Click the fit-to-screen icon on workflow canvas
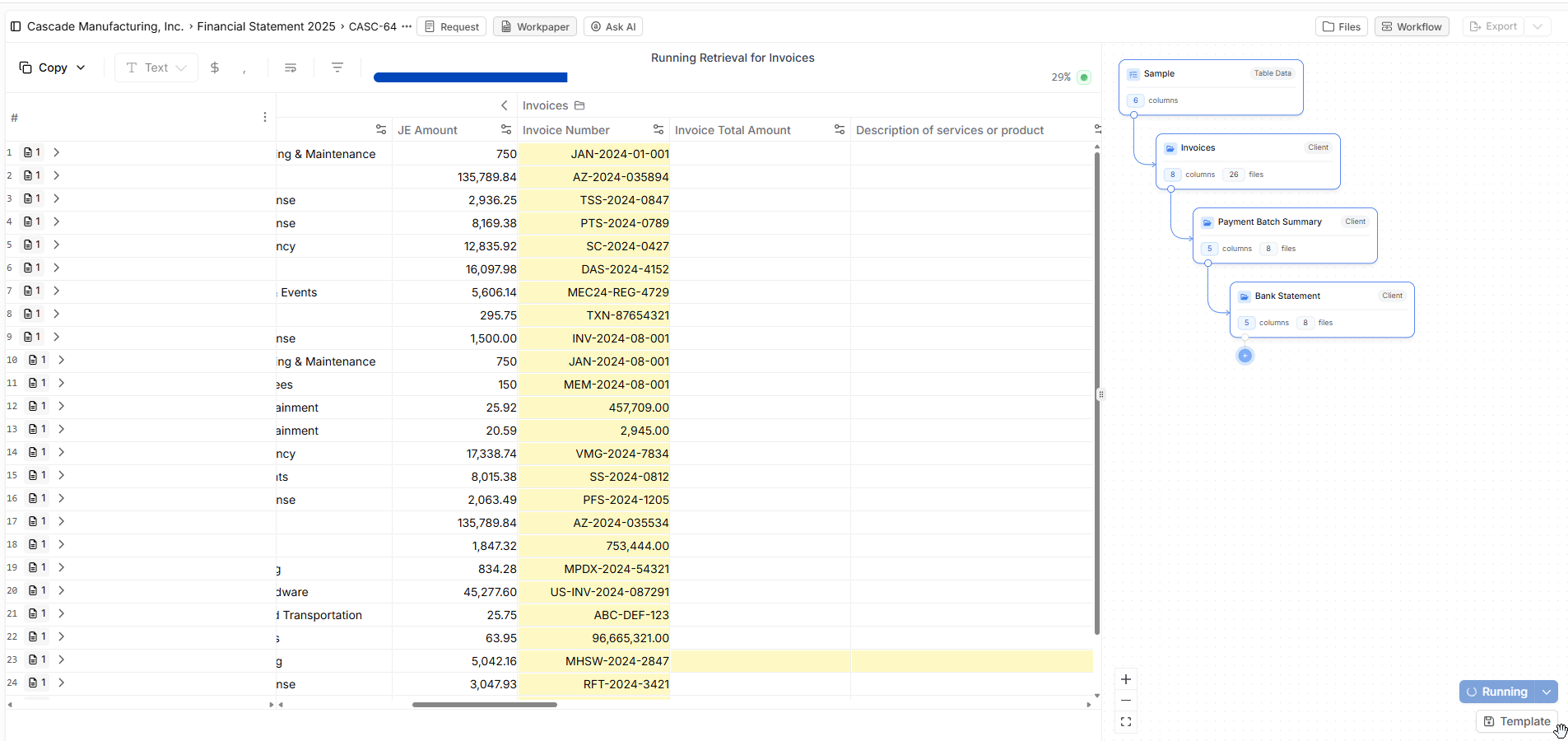The image size is (1568, 741). [1126, 722]
